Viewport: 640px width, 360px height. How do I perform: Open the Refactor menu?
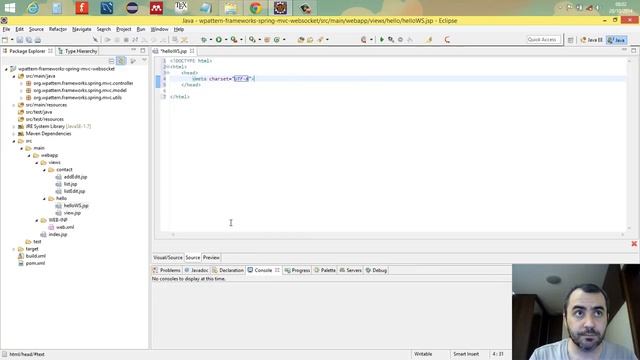(58, 29)
